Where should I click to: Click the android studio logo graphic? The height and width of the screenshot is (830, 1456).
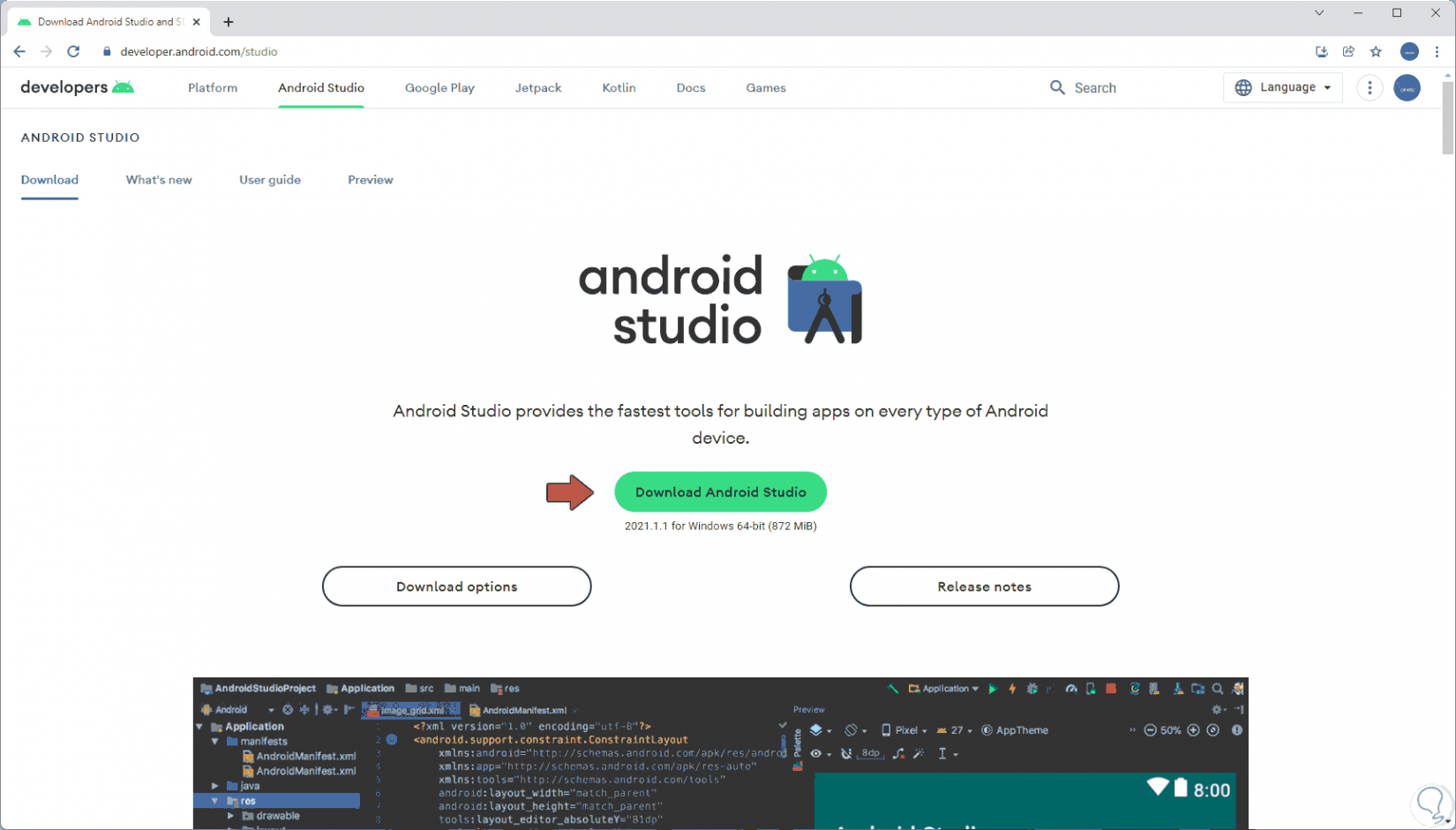pyautogui.click(x=720, y=300)
